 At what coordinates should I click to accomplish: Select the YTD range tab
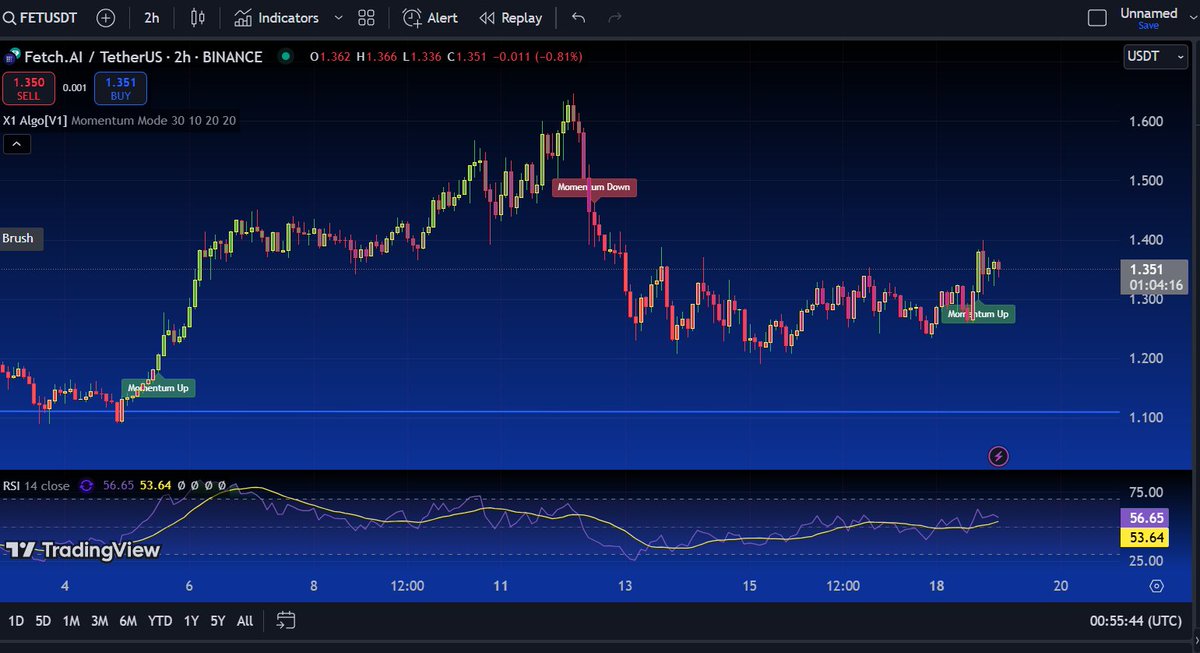[159, 621]
